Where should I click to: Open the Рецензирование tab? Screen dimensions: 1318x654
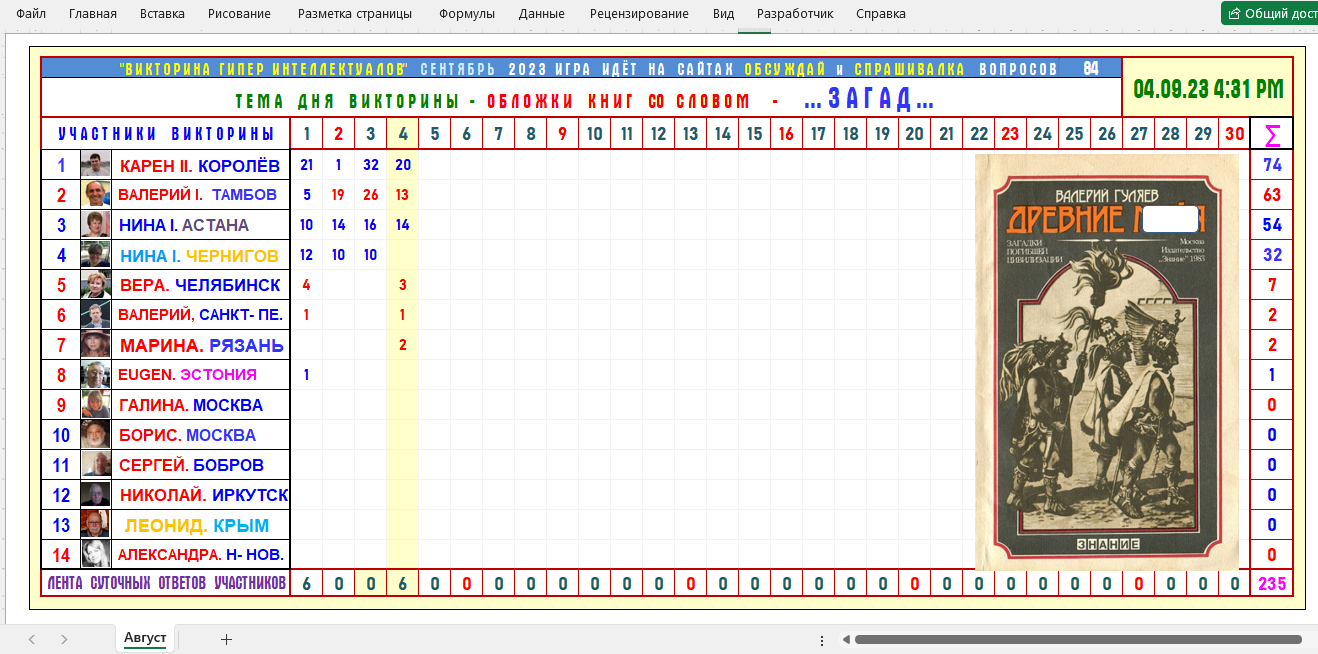pyautogui.click(x=639, y=14)
